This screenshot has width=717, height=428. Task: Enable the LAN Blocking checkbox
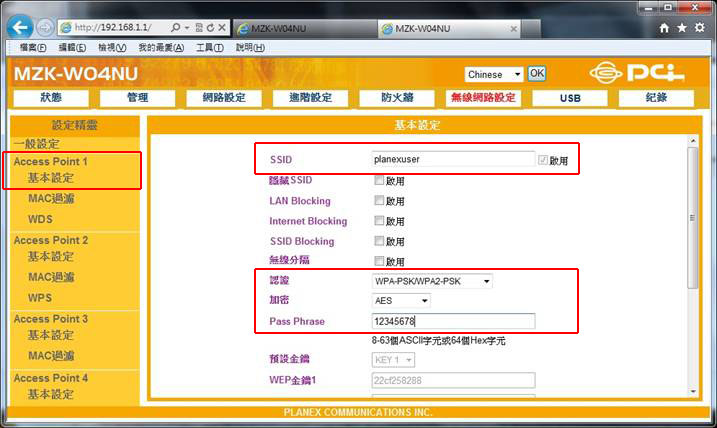point(379,200)
